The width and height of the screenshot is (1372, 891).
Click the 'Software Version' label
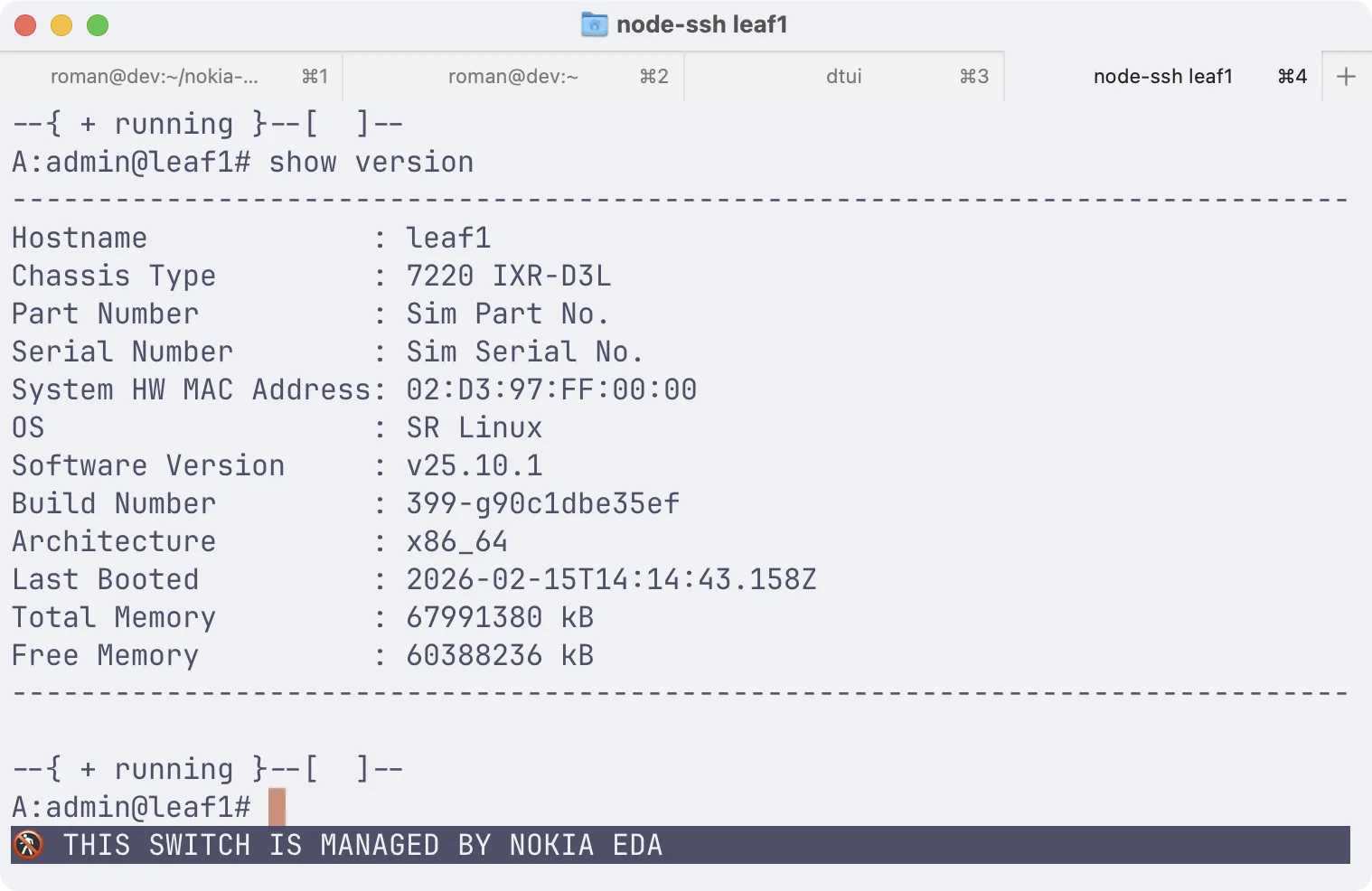click(148, 465)
